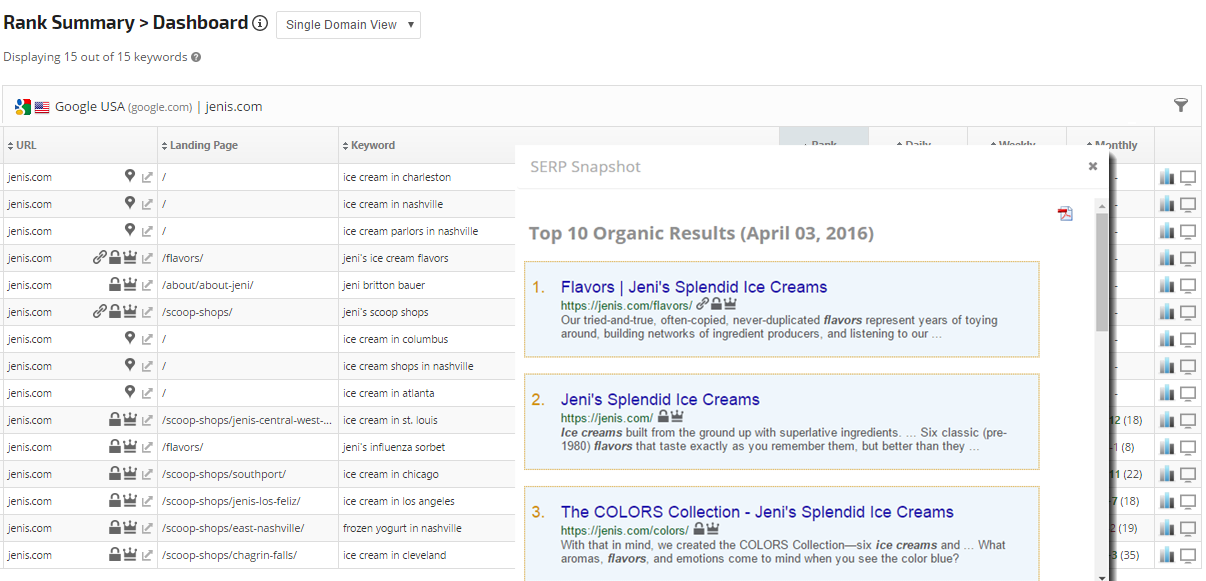Viewport: 1206px width, 581px height.
Task: Click the filter funnel icon
Action: point(1180,105)
